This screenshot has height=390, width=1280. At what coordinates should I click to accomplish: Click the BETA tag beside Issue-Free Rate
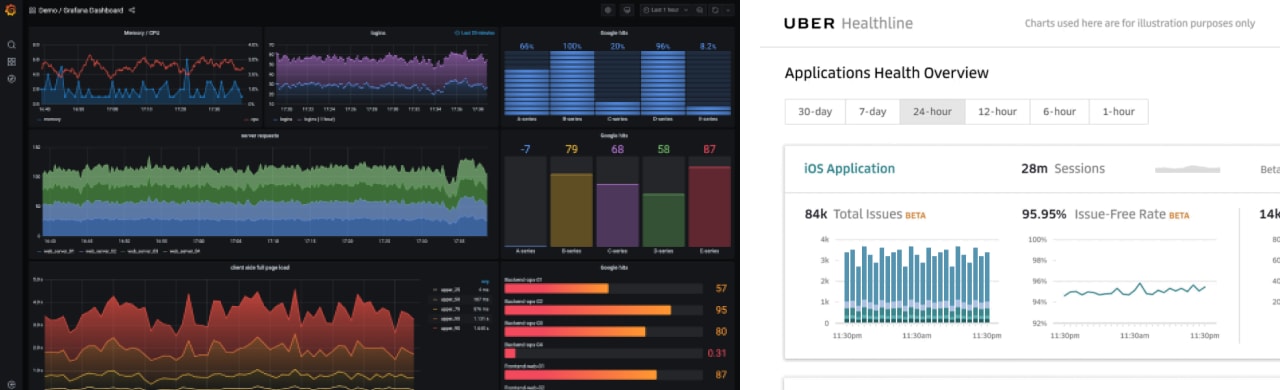click(x=1179, y=215)
